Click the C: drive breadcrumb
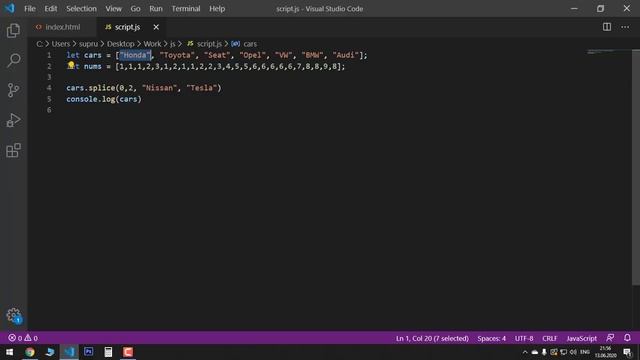 [39, 44]
